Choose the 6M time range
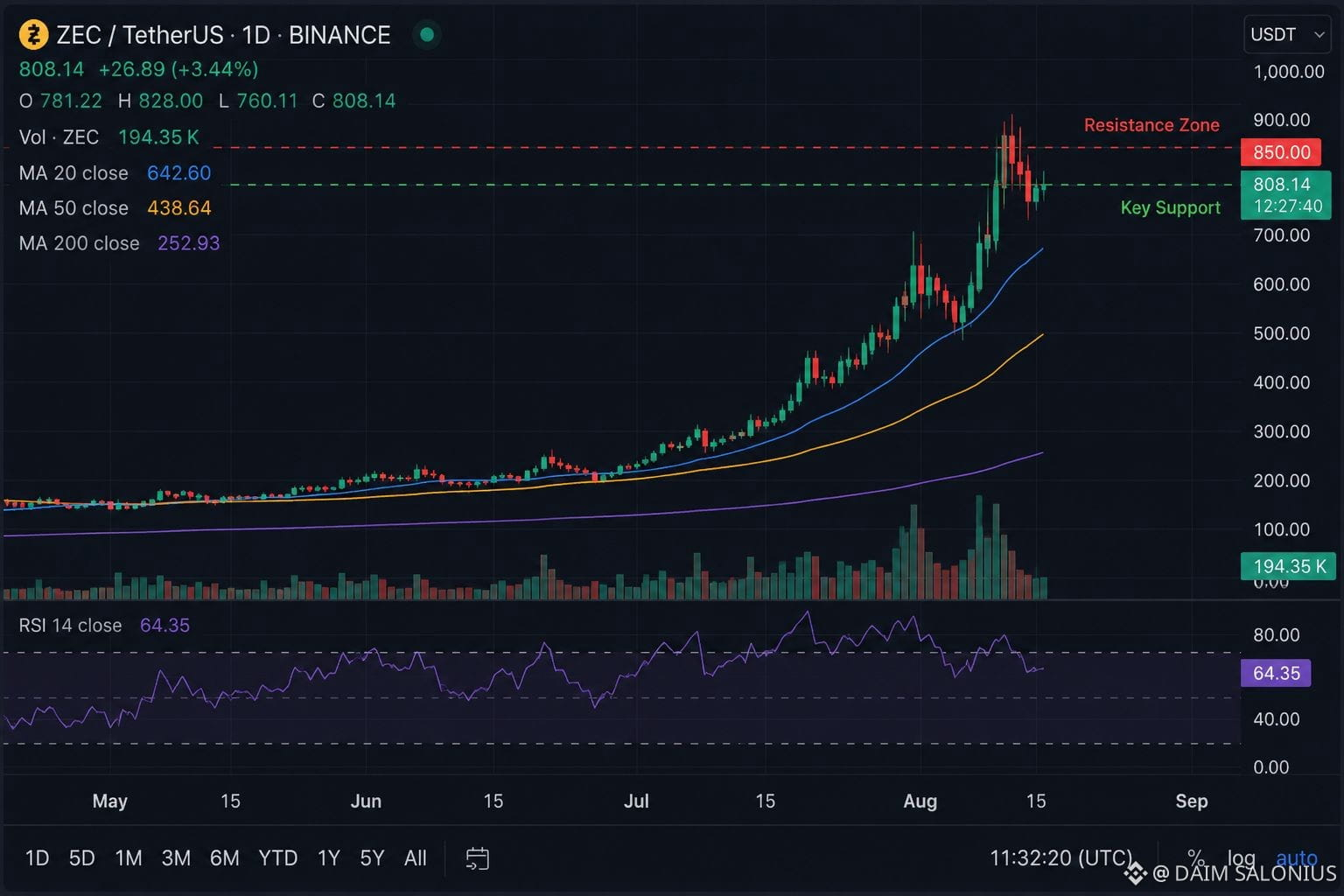This screenshot has width=1344, height=896. point(225,858)
